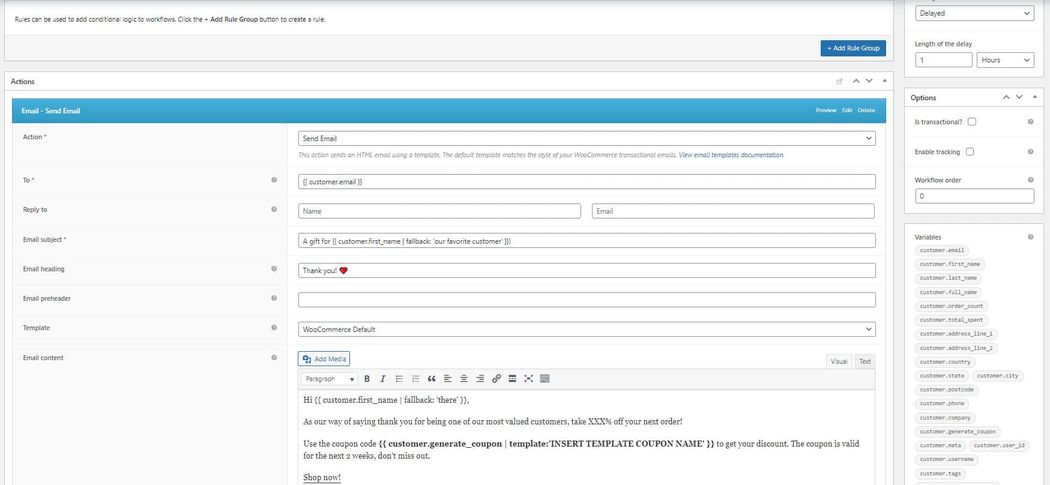Open the Paragraph format dropdown

click(329, 378)
